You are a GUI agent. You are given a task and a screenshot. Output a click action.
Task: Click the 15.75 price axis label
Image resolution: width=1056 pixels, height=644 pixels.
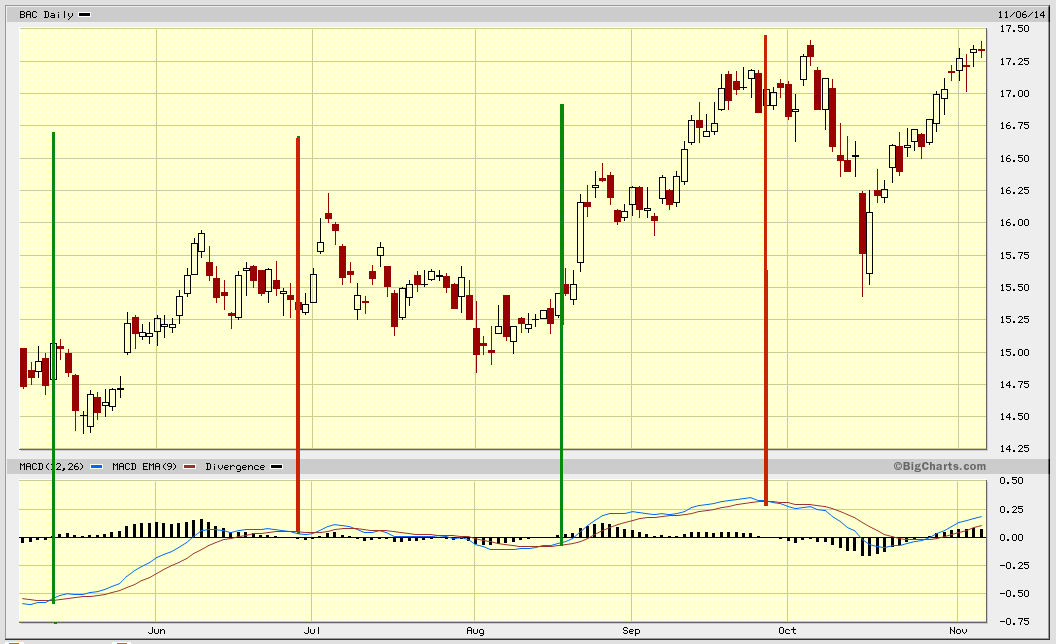click(x=1014, y=255)
